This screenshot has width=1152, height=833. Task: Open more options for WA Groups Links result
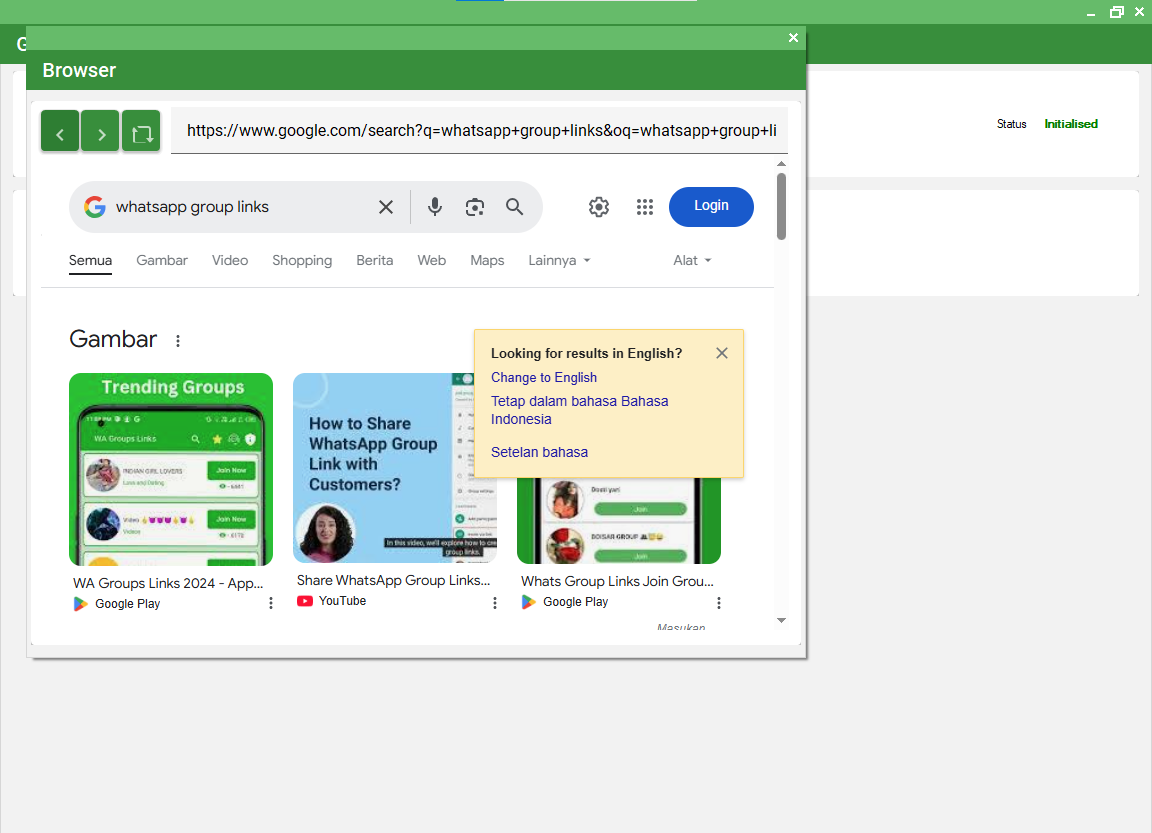click(x=271, y=603)
